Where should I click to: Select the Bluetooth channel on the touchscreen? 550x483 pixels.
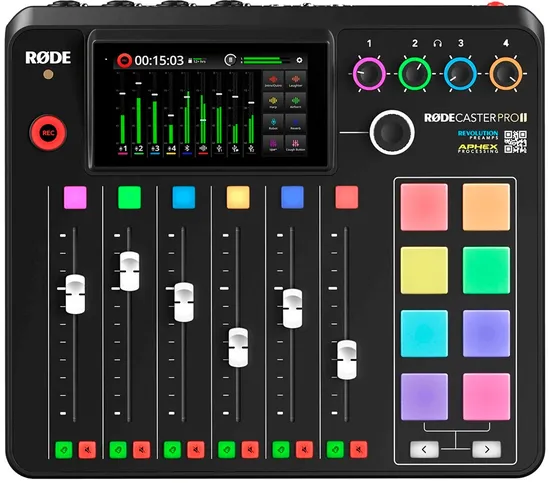[187, 149]
